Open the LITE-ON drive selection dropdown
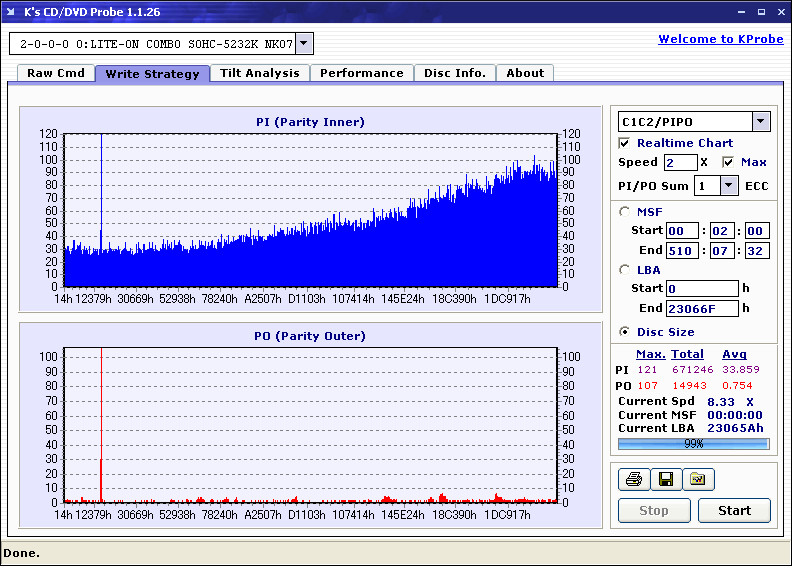792x566 pixels. 305,43
